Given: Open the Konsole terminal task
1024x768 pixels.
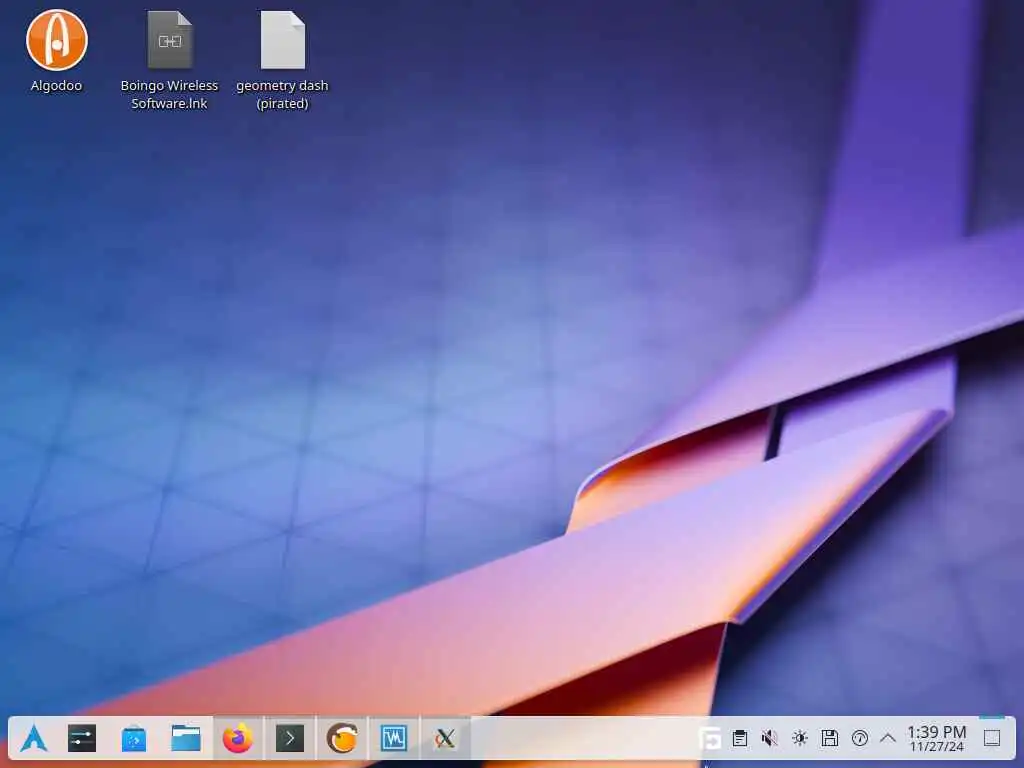Looking at the screenshot, I should point(290,739).
